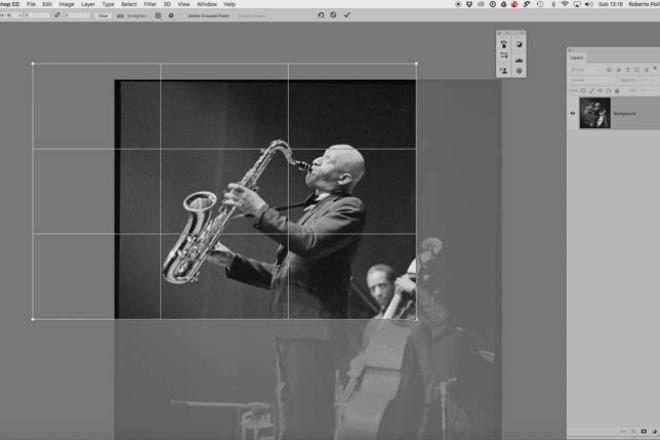Hide the Background layer with its eye icon
The image size is (660, 440).
[572, 113]
